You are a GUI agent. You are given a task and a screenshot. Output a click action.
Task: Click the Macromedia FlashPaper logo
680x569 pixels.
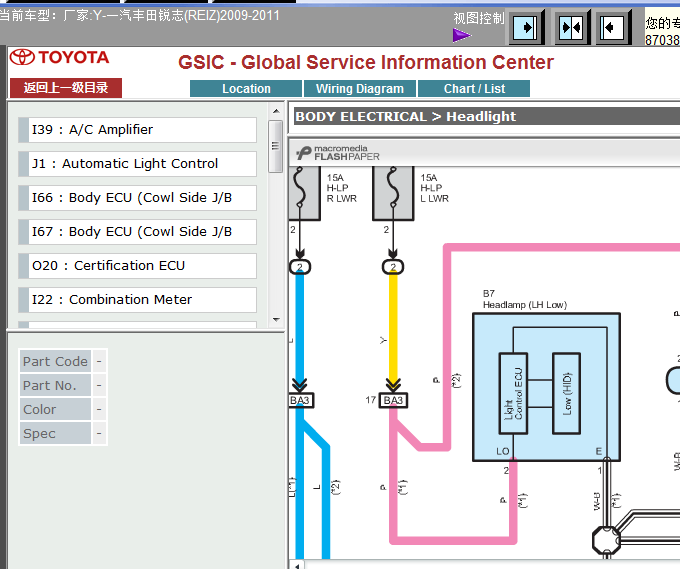click(338, 153)
